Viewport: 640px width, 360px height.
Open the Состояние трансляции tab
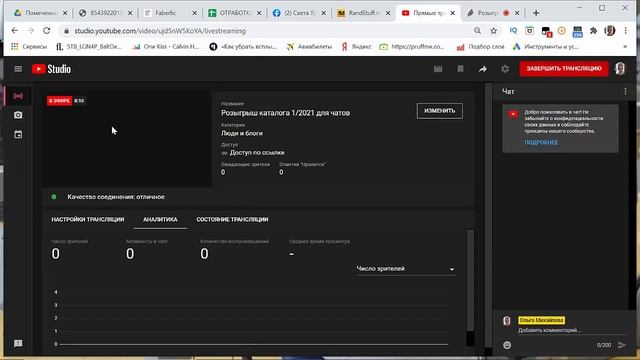pos(232,219)
